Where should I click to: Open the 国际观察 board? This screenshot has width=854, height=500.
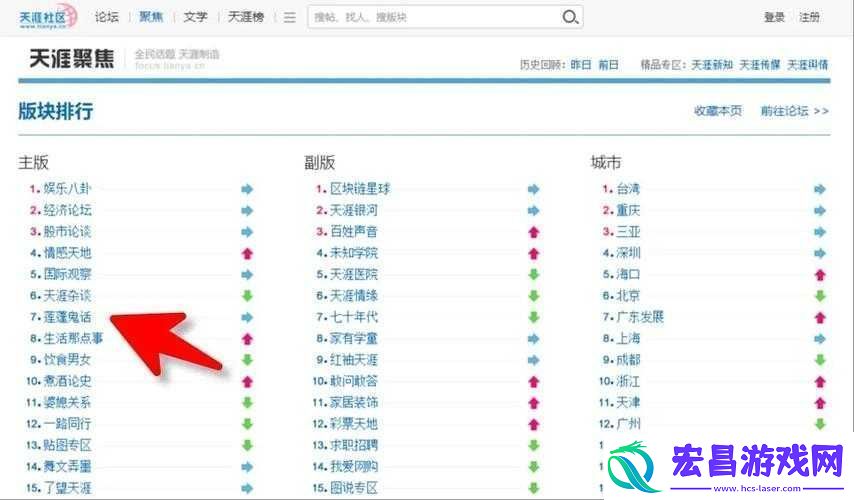pos(68,274)
